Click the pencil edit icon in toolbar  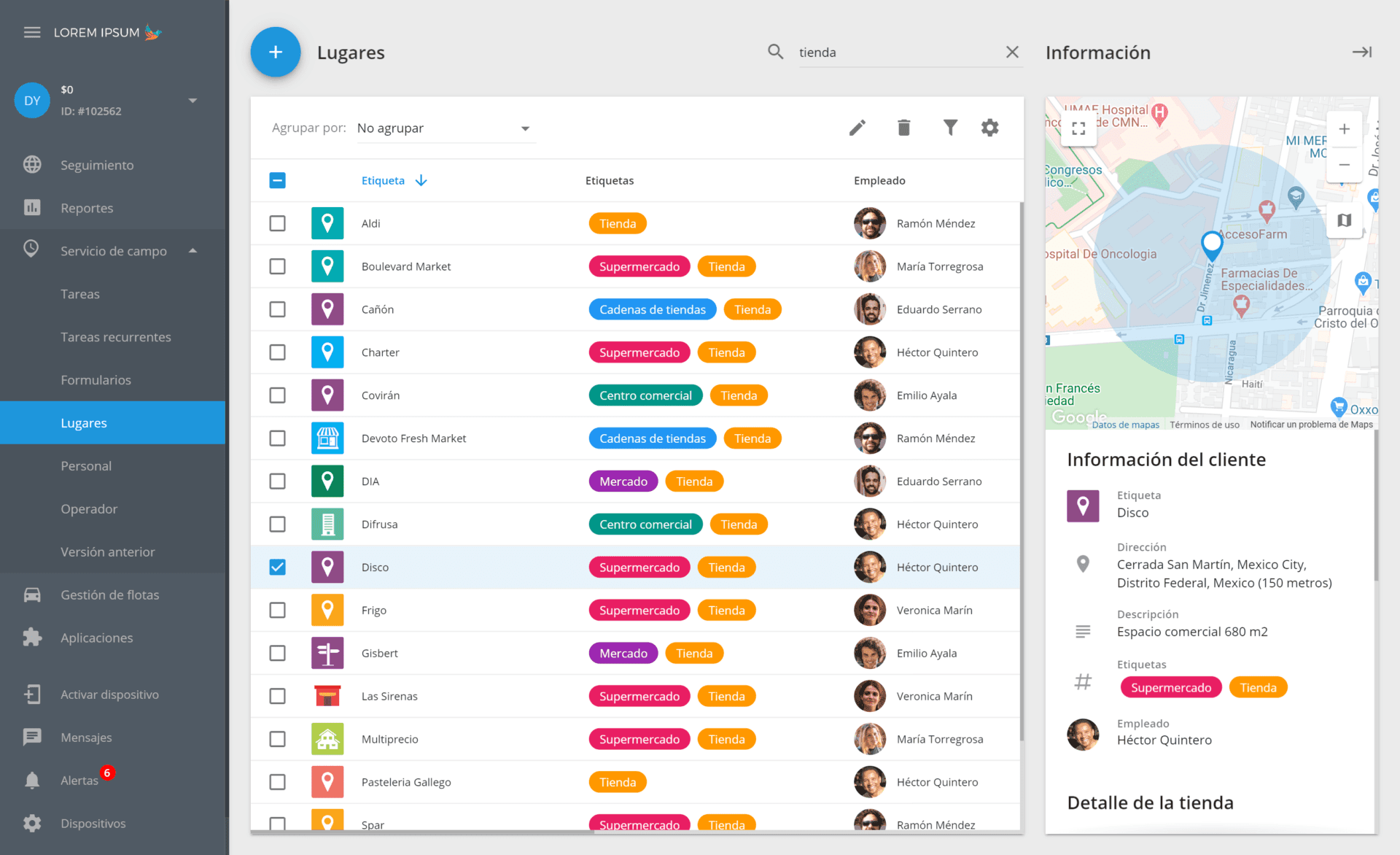[857, 128]
